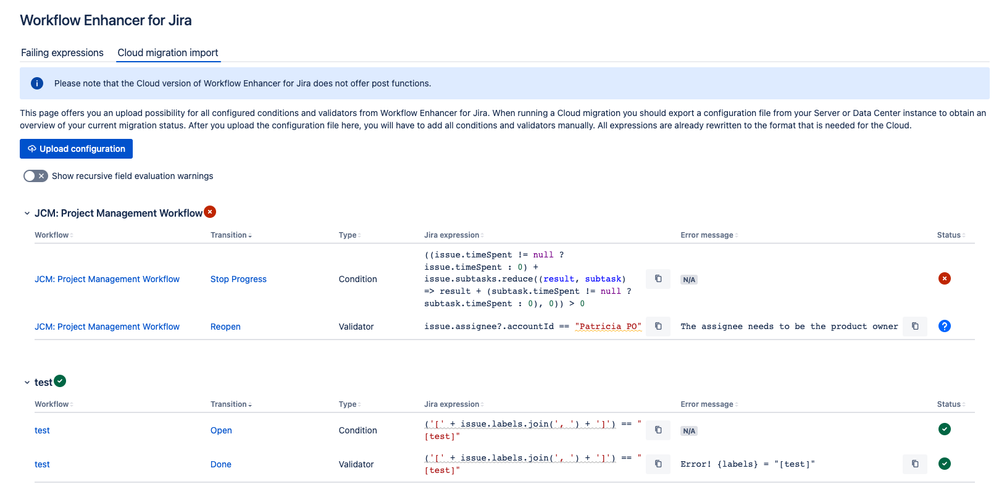Copy the Done transition error message
This screenshot has width=999, height=492.
coord(915,463)
